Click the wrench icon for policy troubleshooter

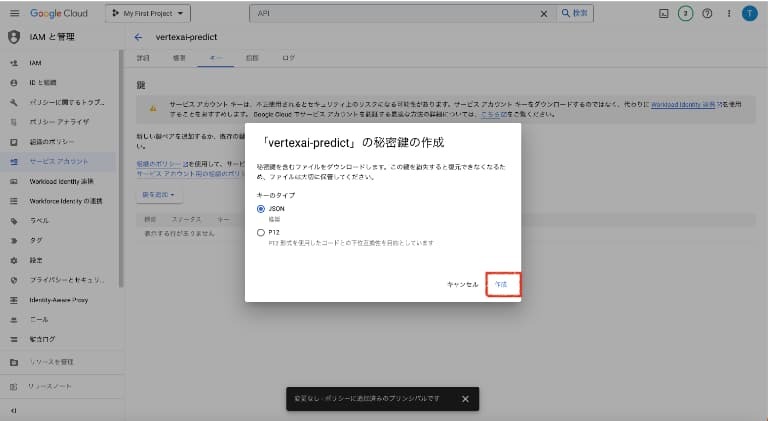(14, 102)
